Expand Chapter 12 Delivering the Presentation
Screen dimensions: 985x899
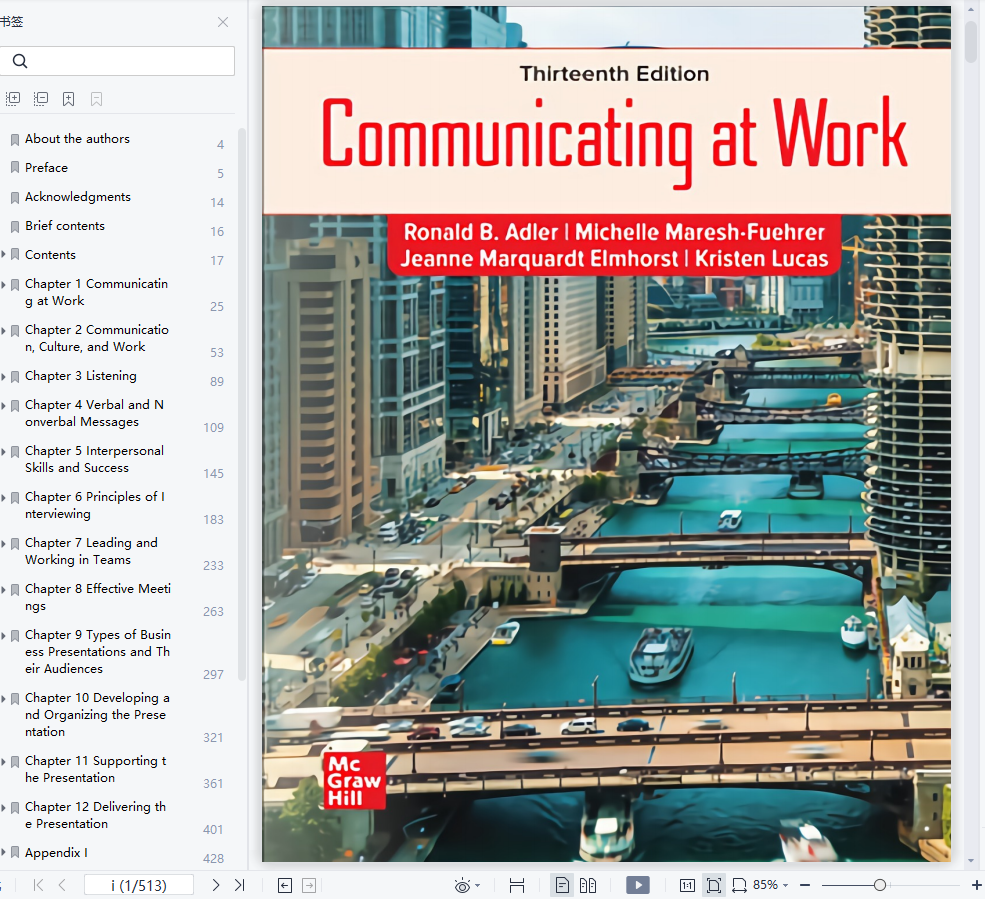pos(4,807)
